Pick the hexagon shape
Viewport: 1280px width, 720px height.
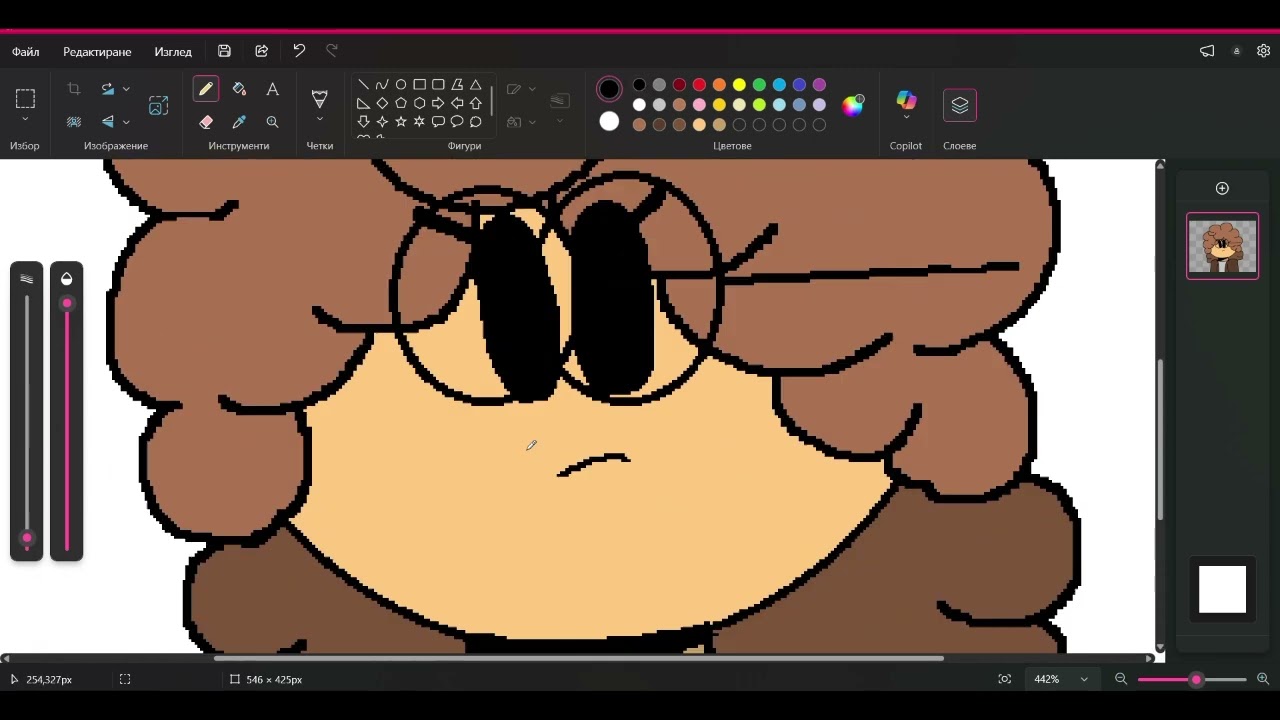pos(420,103)
